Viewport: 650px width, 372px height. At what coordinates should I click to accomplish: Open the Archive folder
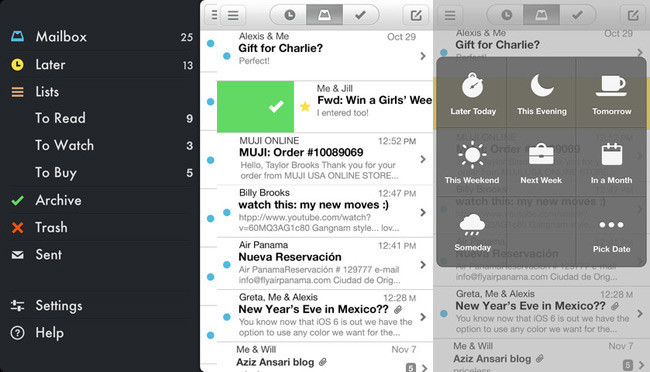coord(101,200)
